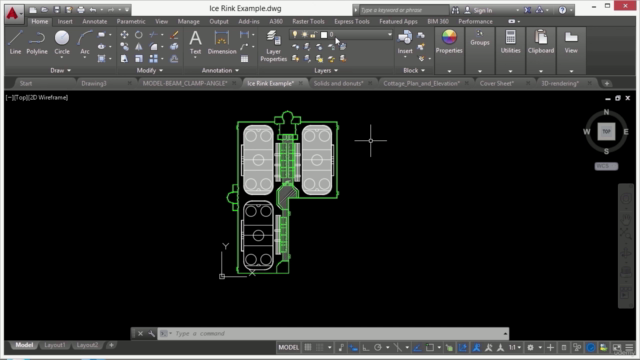640x360 pixels.
Task: Click the AutoCAD application menu logo
Action: coord(13,13)
